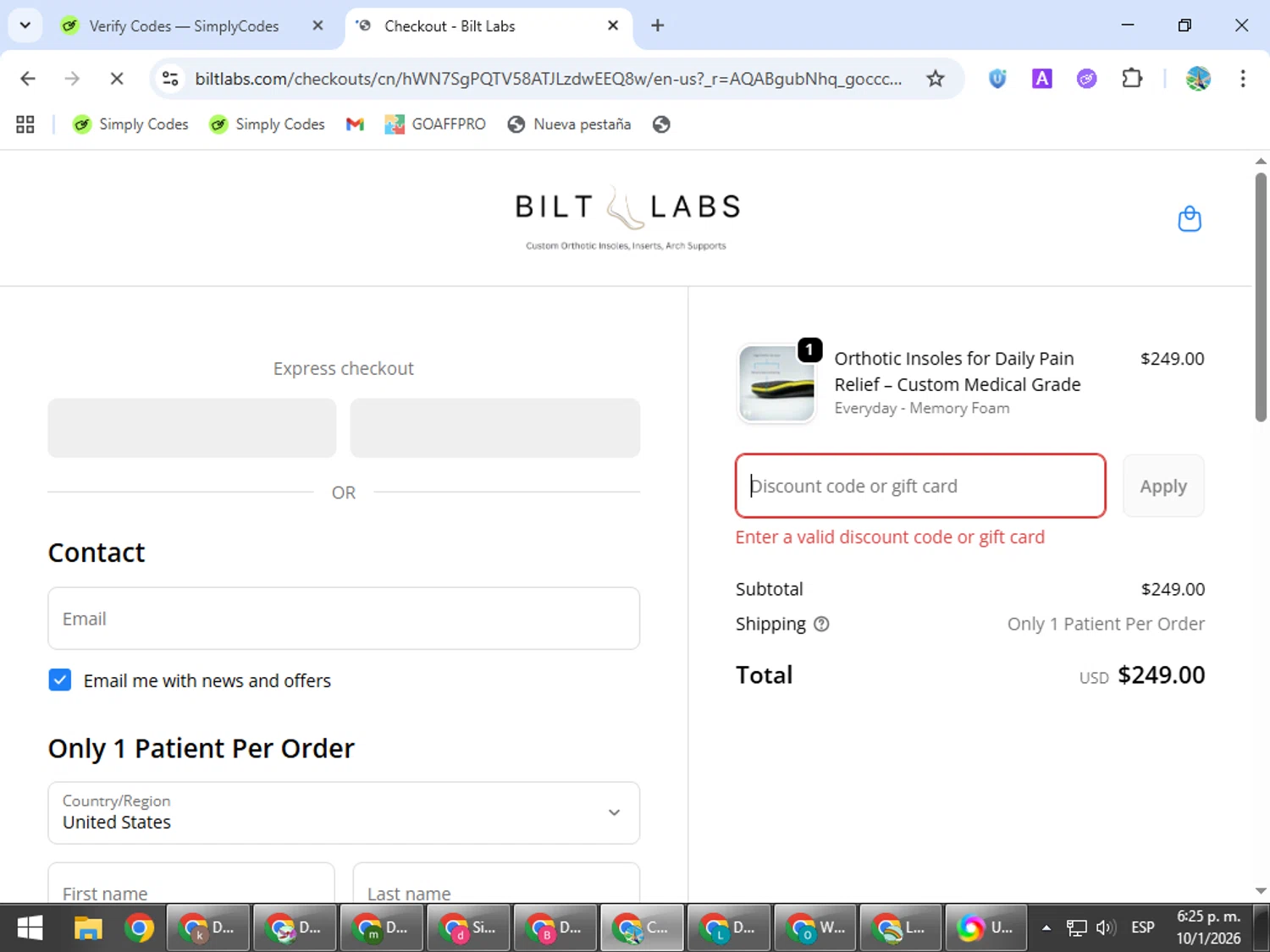This screenshot has width=1270, height=952.
Task: Click the Total amount $249.00
Action: (1161, 675)
